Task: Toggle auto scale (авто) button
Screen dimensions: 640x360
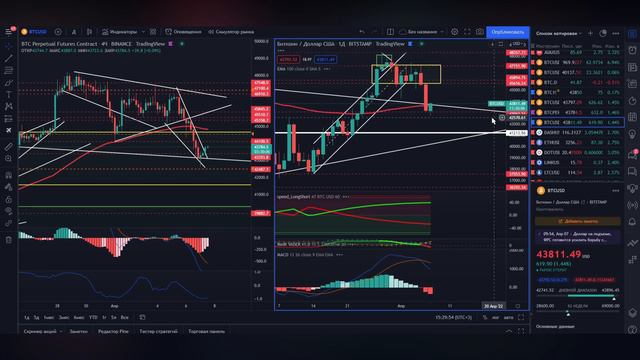Action: (508, 317)
